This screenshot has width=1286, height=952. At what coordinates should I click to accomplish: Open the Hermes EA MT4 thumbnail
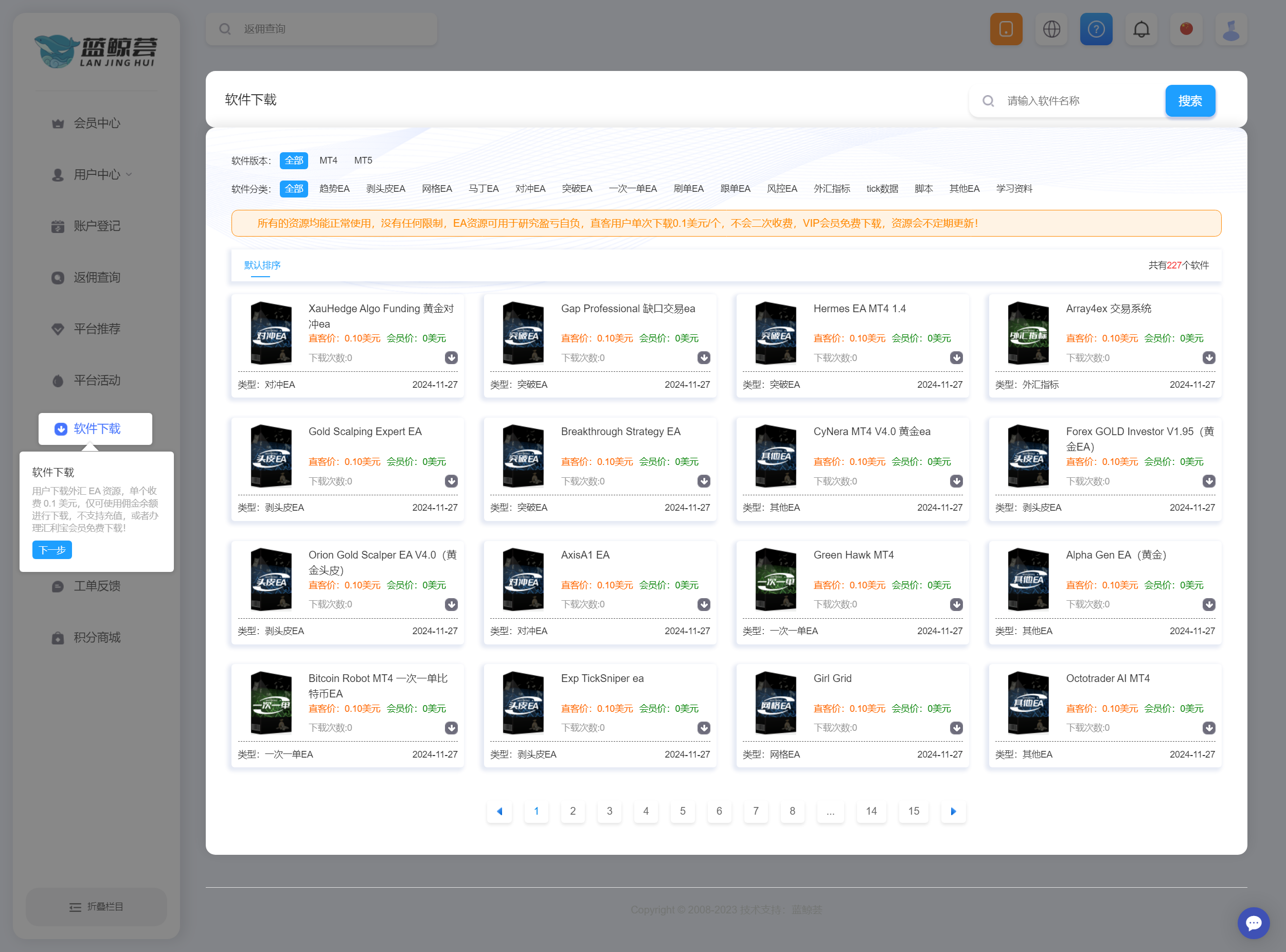(775, 333)
